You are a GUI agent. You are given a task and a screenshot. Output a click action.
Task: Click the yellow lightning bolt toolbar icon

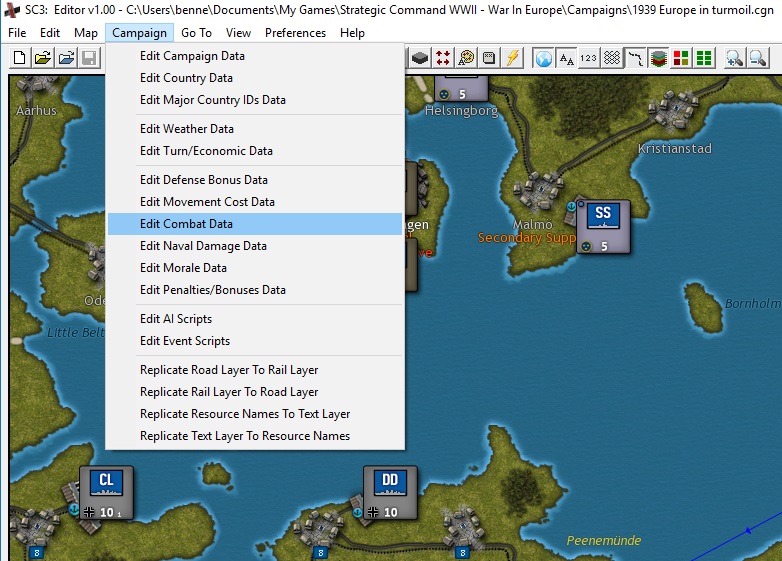[x=513, y=58]
